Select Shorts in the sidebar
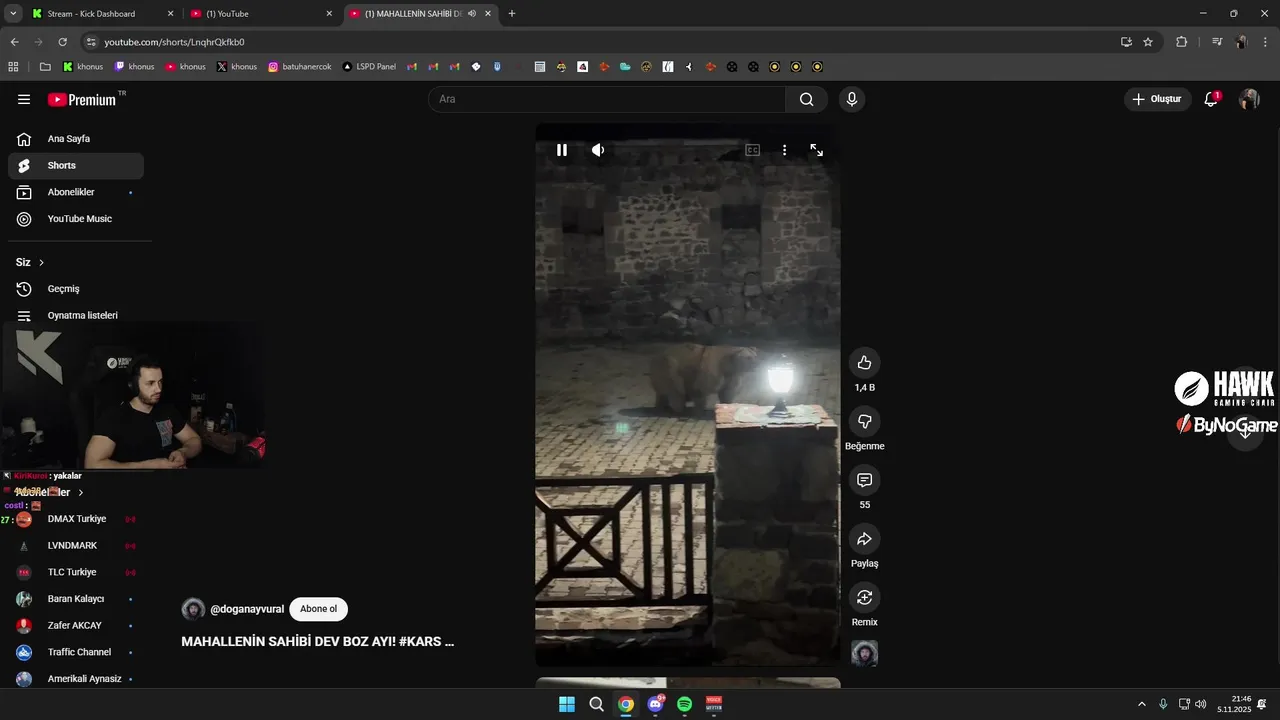Image resolution: width=1280 pixels, height=720 pixels. [76, 166]
